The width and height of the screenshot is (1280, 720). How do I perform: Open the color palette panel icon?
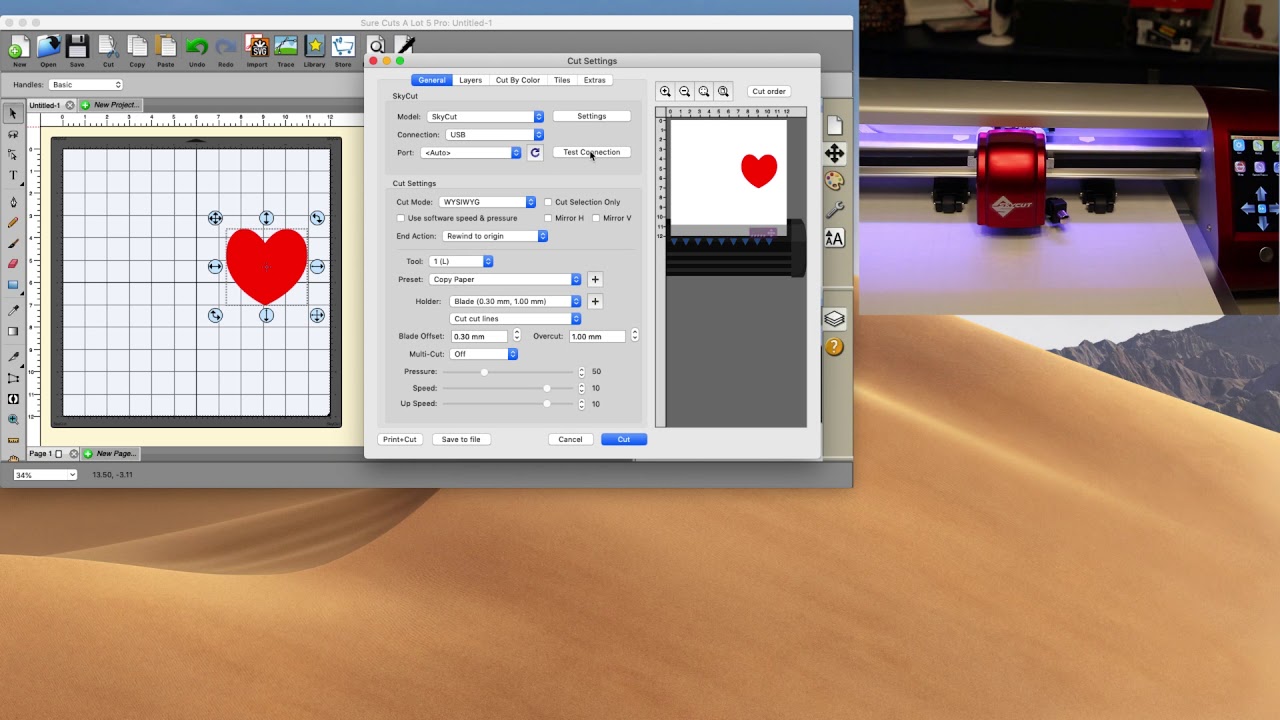(834, 181)
